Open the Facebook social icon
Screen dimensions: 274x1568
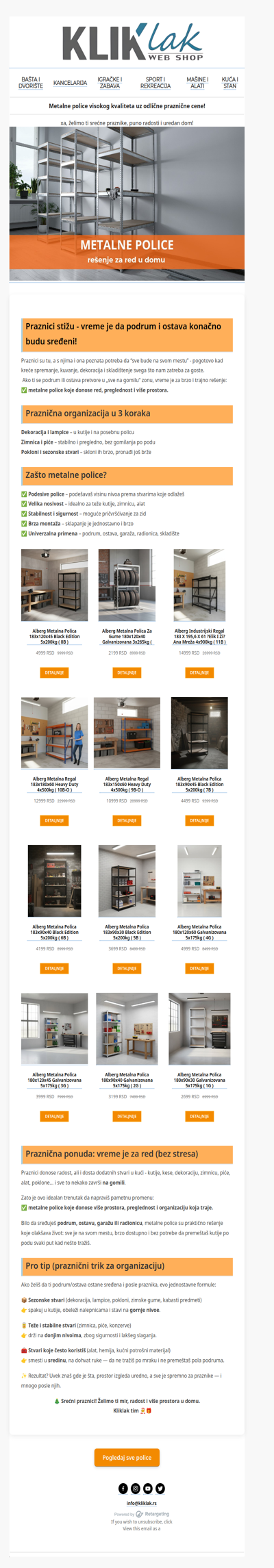point(123,1489)
